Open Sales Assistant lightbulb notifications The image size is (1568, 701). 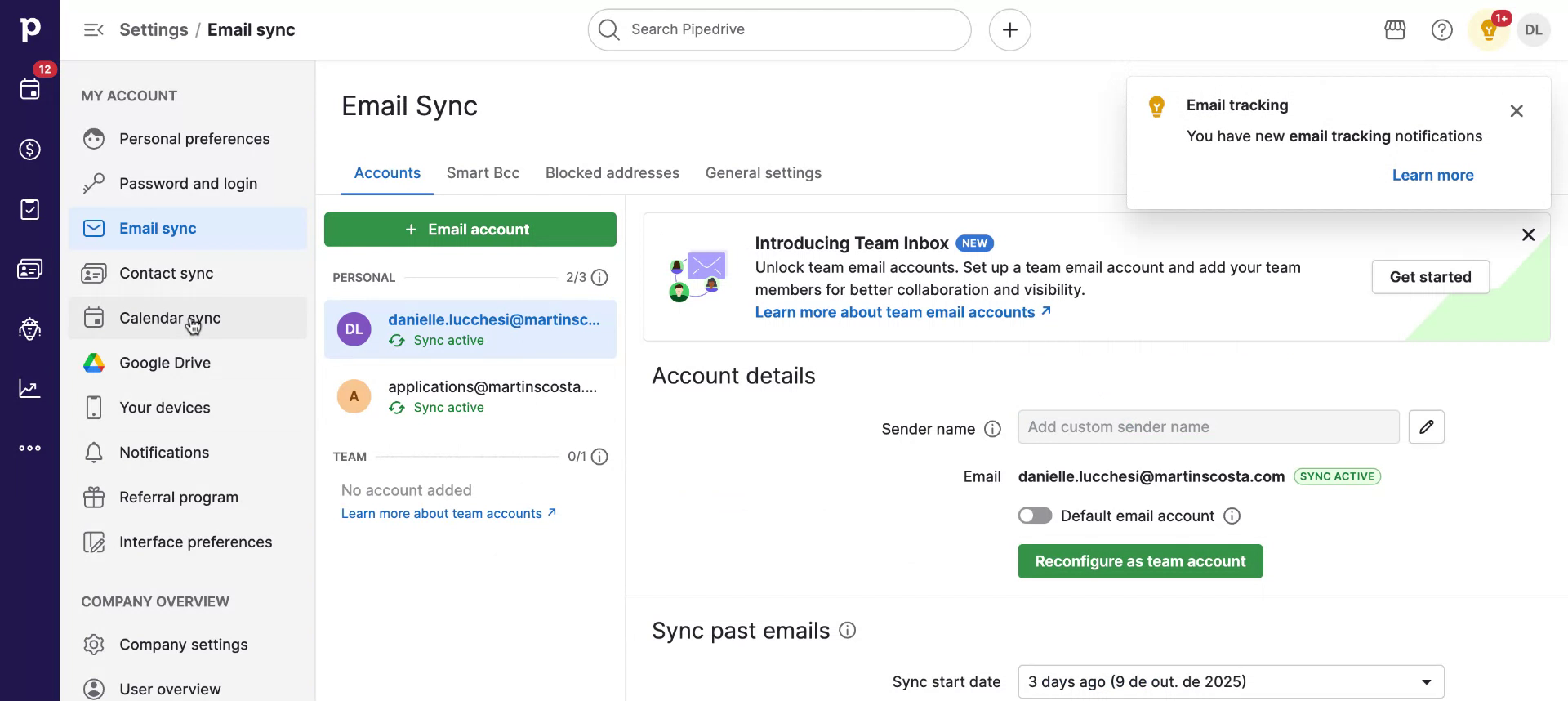(x=1488, y=31)
